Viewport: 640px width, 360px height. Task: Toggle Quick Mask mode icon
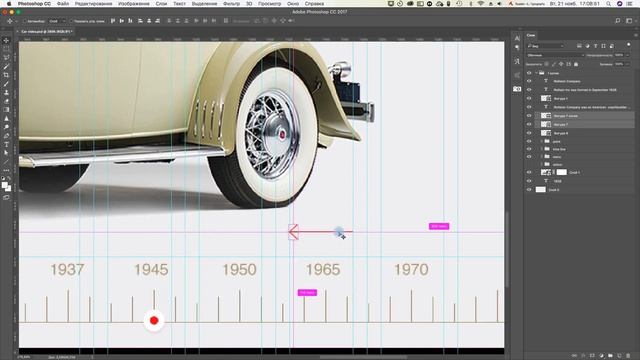point(6,198)
